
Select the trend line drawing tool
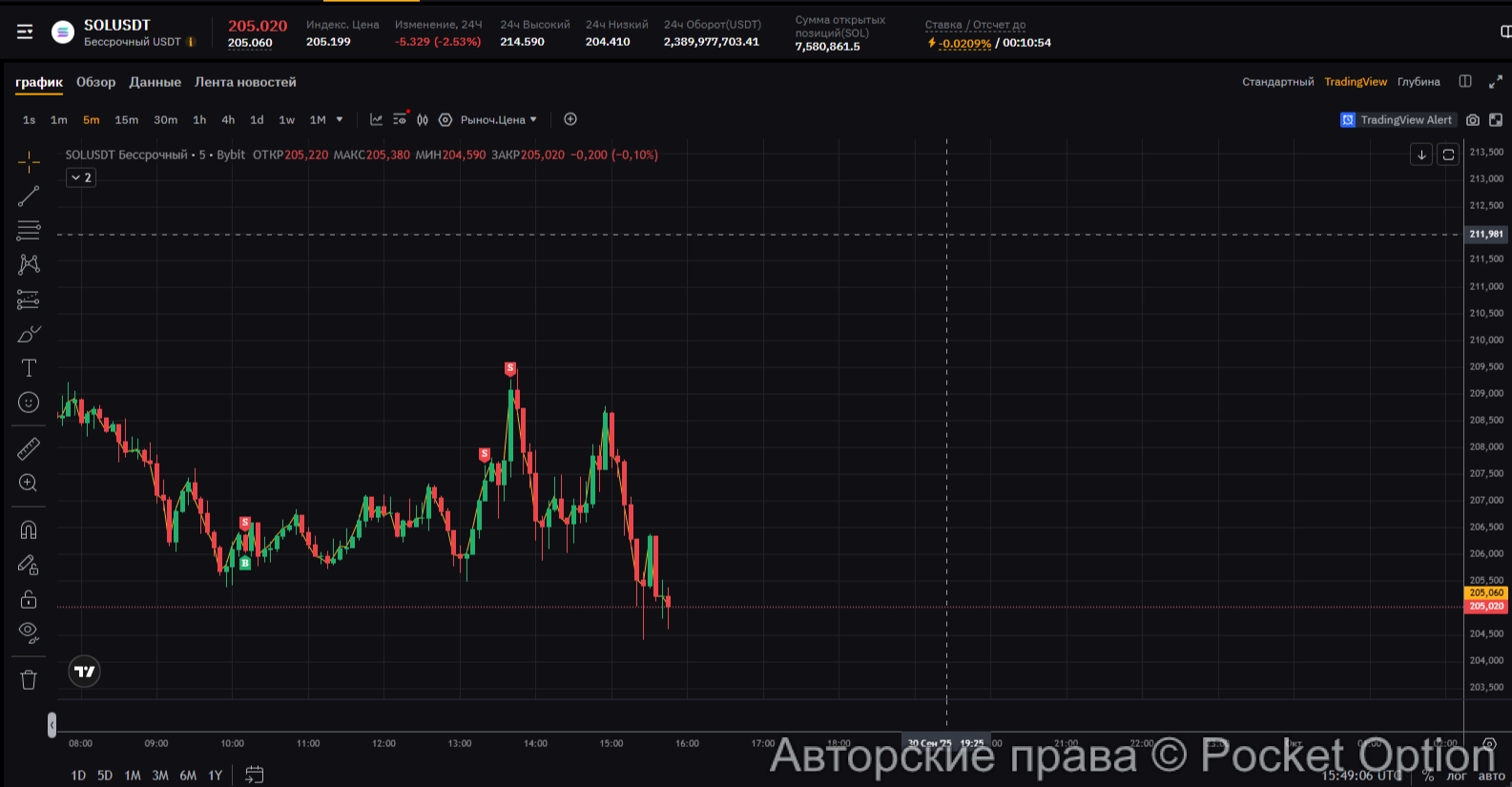coord(29,197)
